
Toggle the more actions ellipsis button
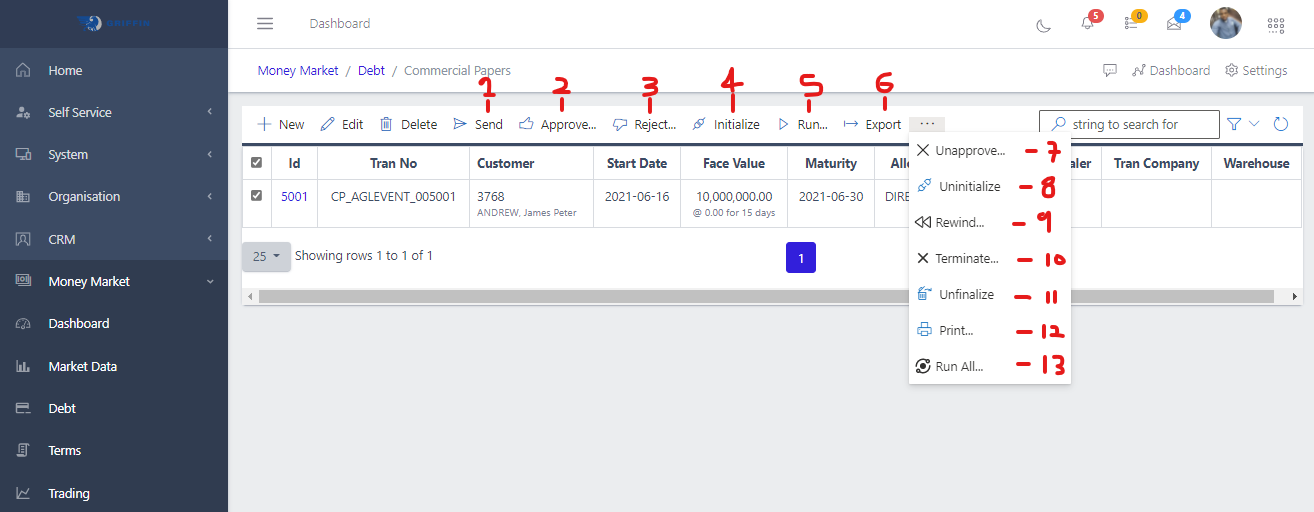927,124
